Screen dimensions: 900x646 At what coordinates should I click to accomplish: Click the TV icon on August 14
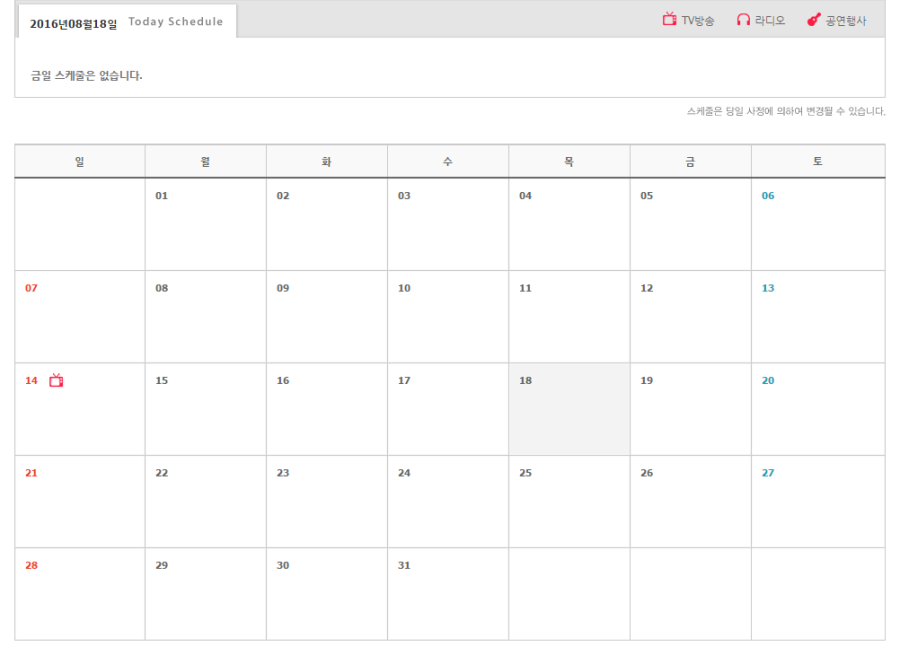pyautogui.click(x=56, y=380)
